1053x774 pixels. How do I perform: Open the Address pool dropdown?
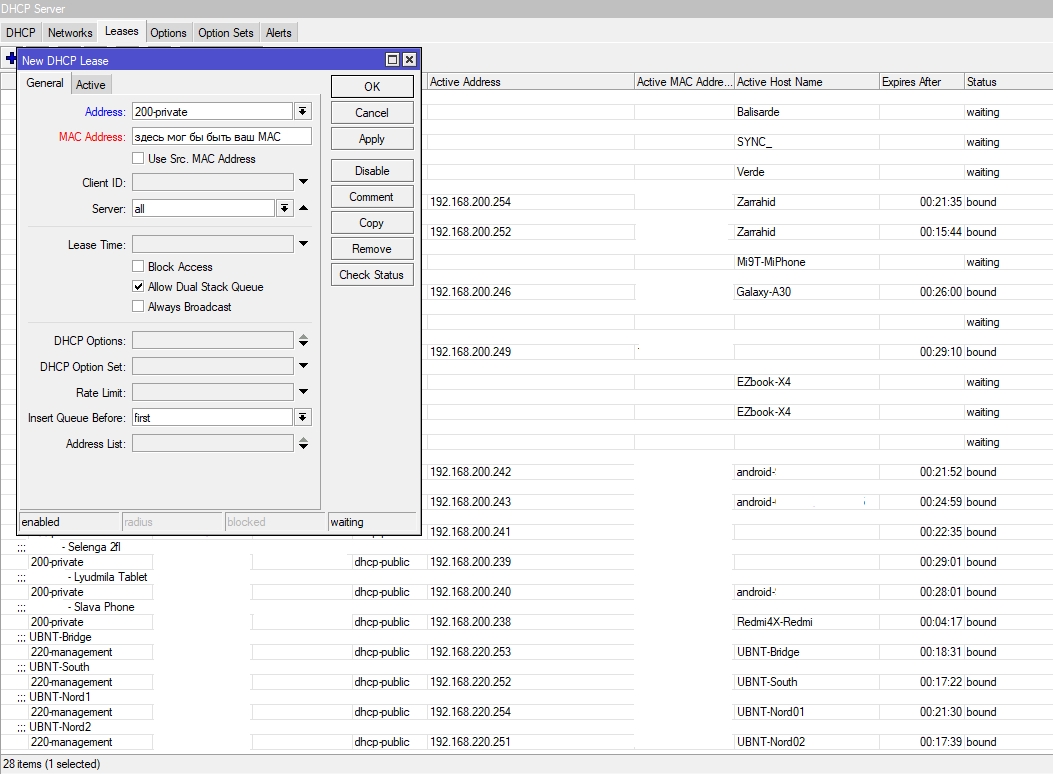[303, 111]
